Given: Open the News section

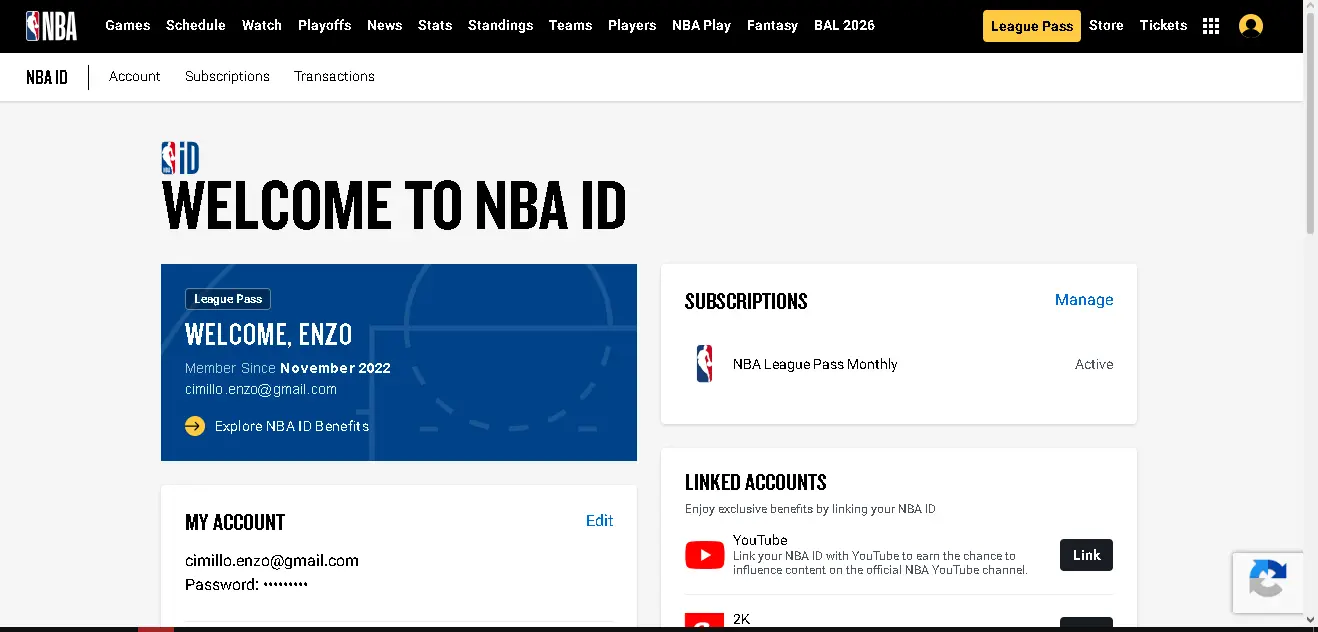Looking at the screenshot, I should point(384,25).
